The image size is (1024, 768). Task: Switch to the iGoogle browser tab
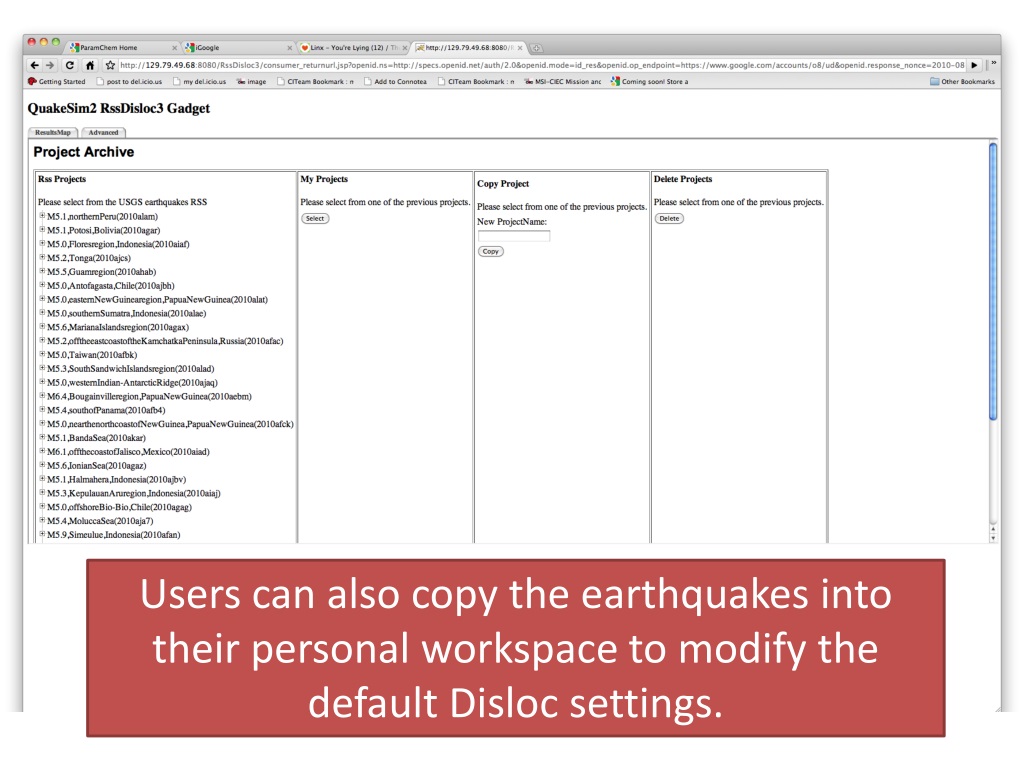pyautogui.click(x=238, y=48)
